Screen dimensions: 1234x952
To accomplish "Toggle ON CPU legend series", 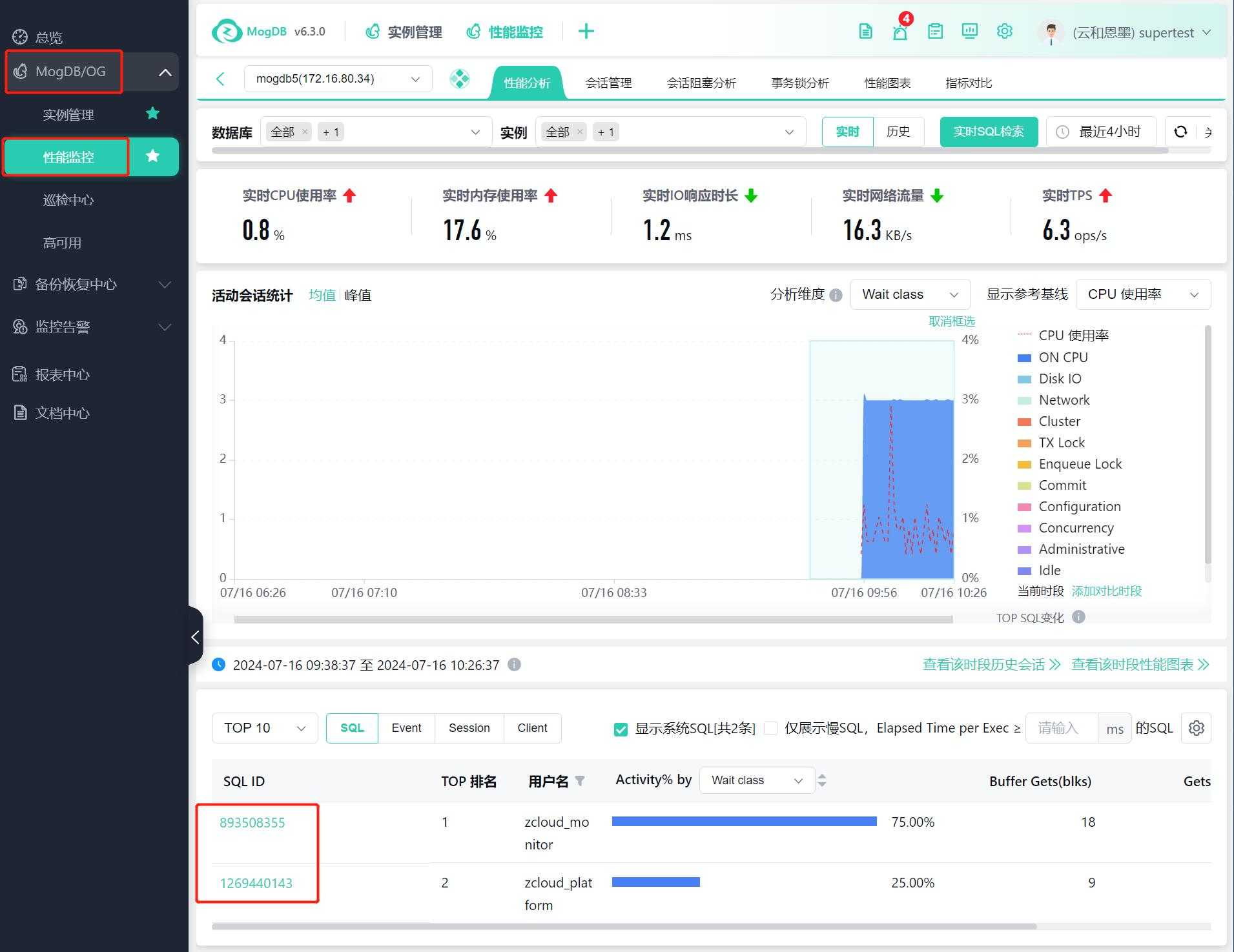I will tap(1053, 357).
